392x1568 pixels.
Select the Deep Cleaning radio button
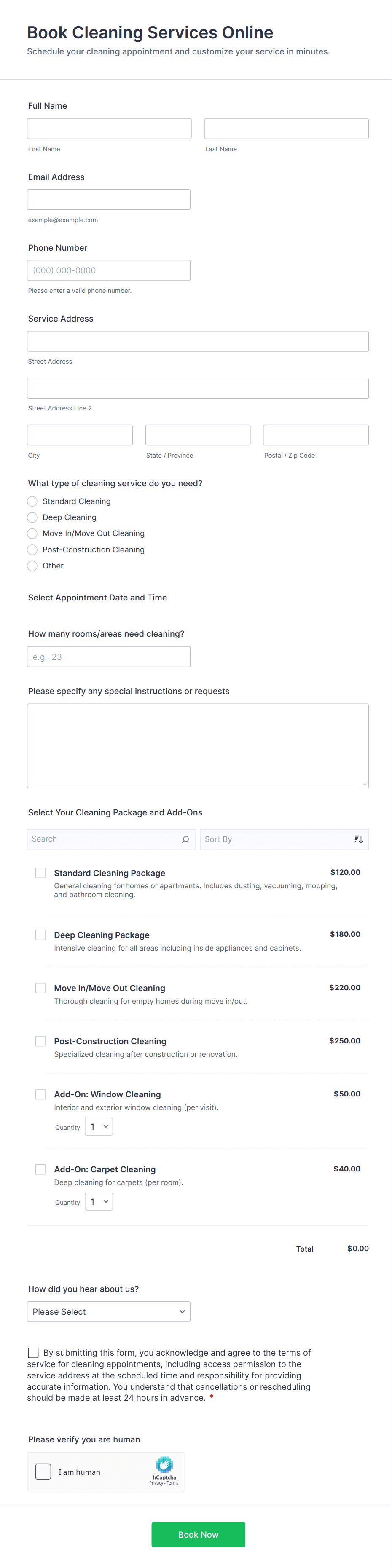[x=32, y=517]
